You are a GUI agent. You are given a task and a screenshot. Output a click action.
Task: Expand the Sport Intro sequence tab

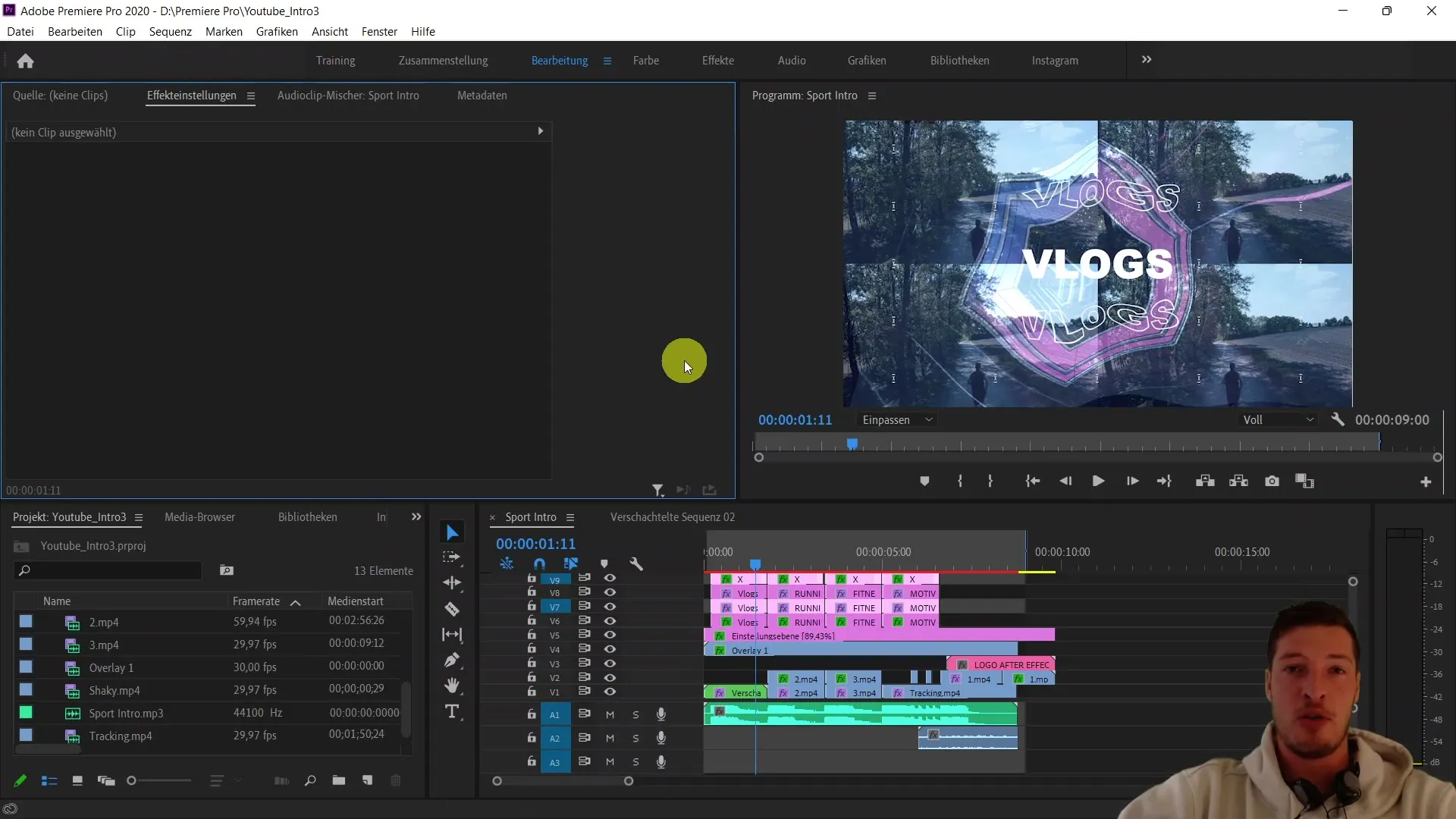coord(570,518)
